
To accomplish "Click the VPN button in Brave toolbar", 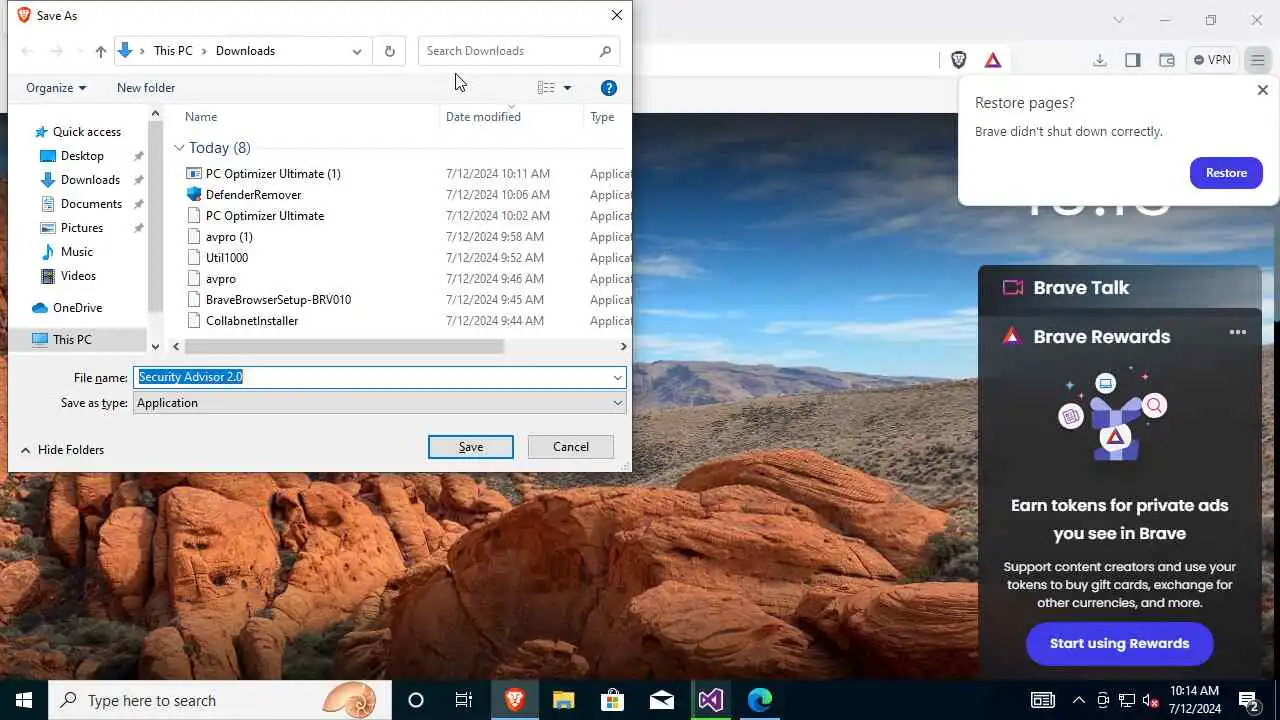I will coord(1213,60).
